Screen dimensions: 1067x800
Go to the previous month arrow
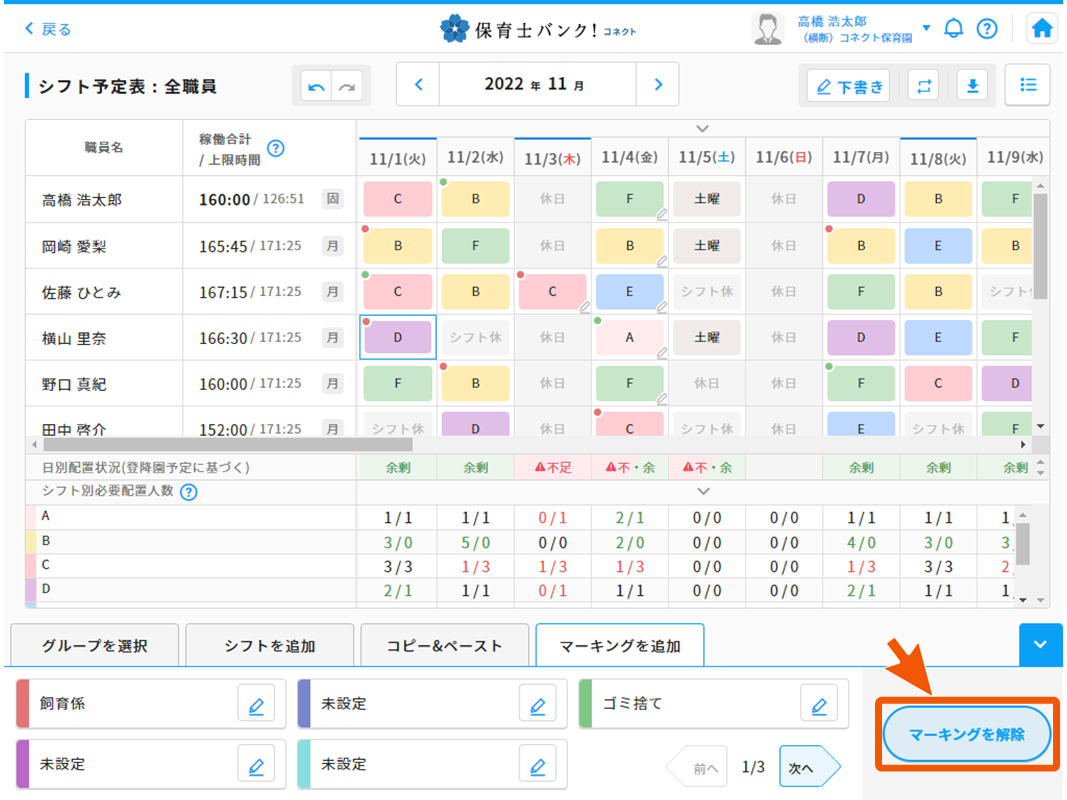(x=419, y=85)
